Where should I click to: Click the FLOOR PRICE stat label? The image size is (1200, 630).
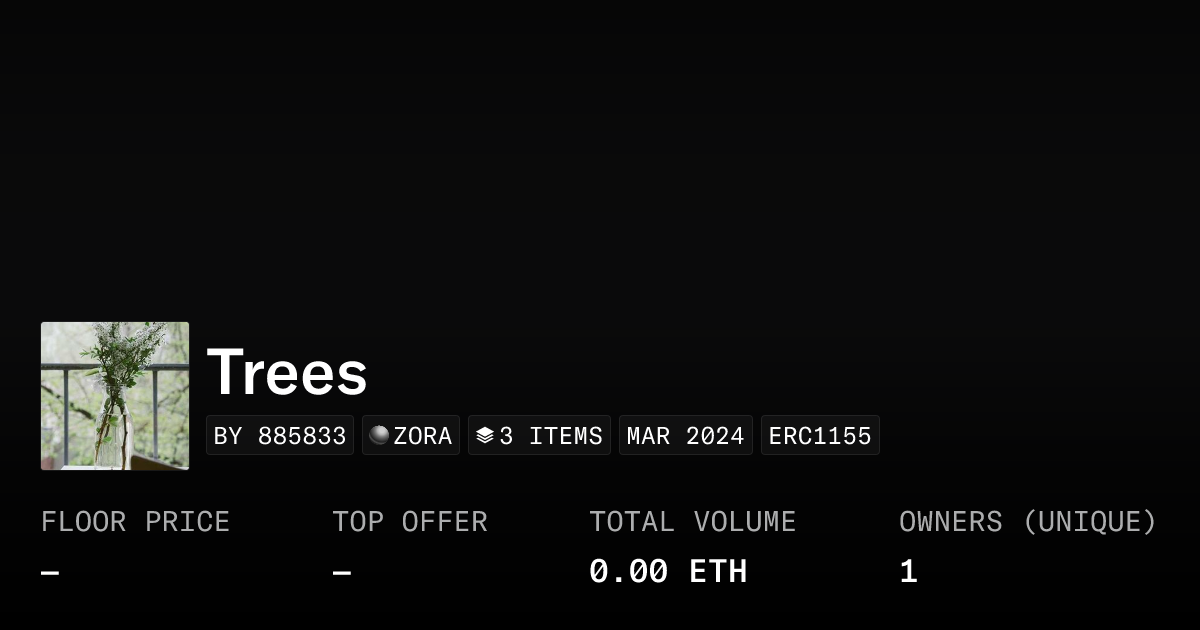coord(135,521)
